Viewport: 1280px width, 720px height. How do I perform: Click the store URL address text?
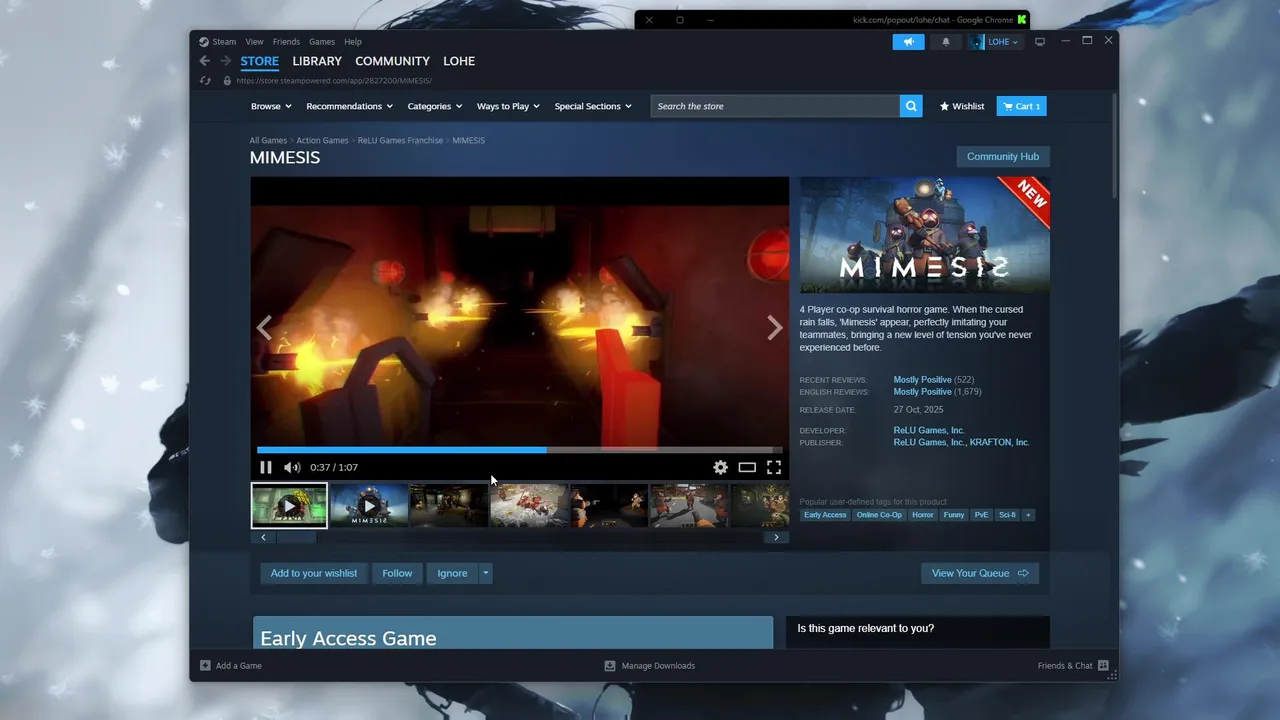coord(334,81)
